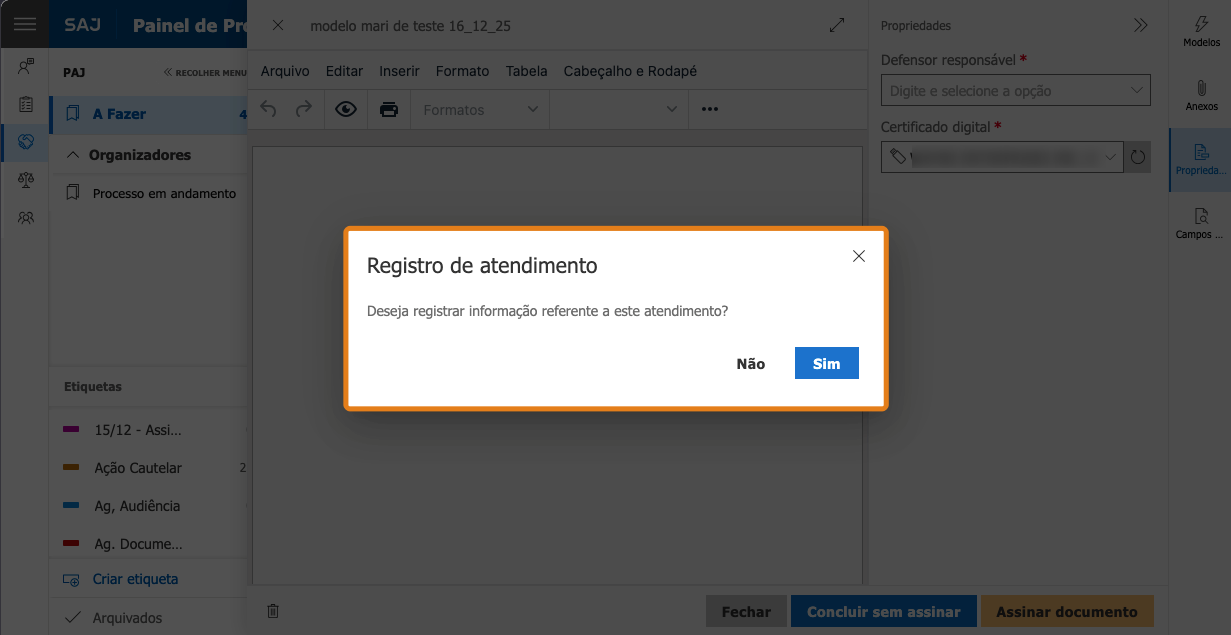Collapse the Propriedades panel
This screenshot has height=635, width=1231.
coord(1140,26)
